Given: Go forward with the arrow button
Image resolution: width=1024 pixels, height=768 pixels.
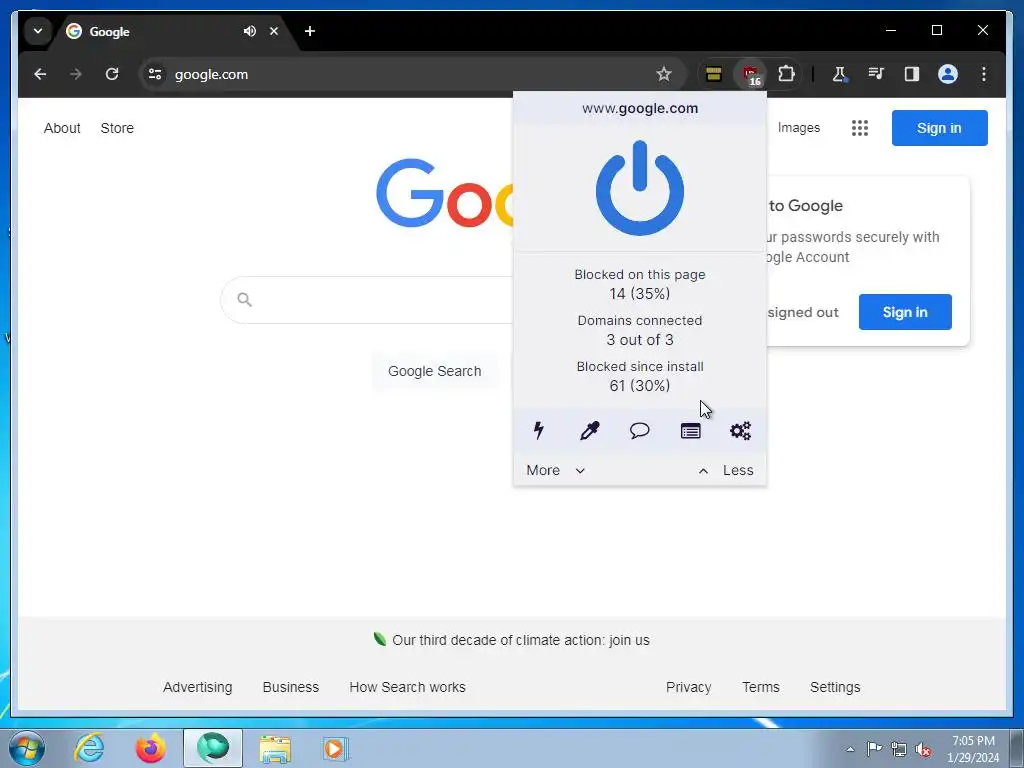Looking at the screenshot, I should pos(76,74).
